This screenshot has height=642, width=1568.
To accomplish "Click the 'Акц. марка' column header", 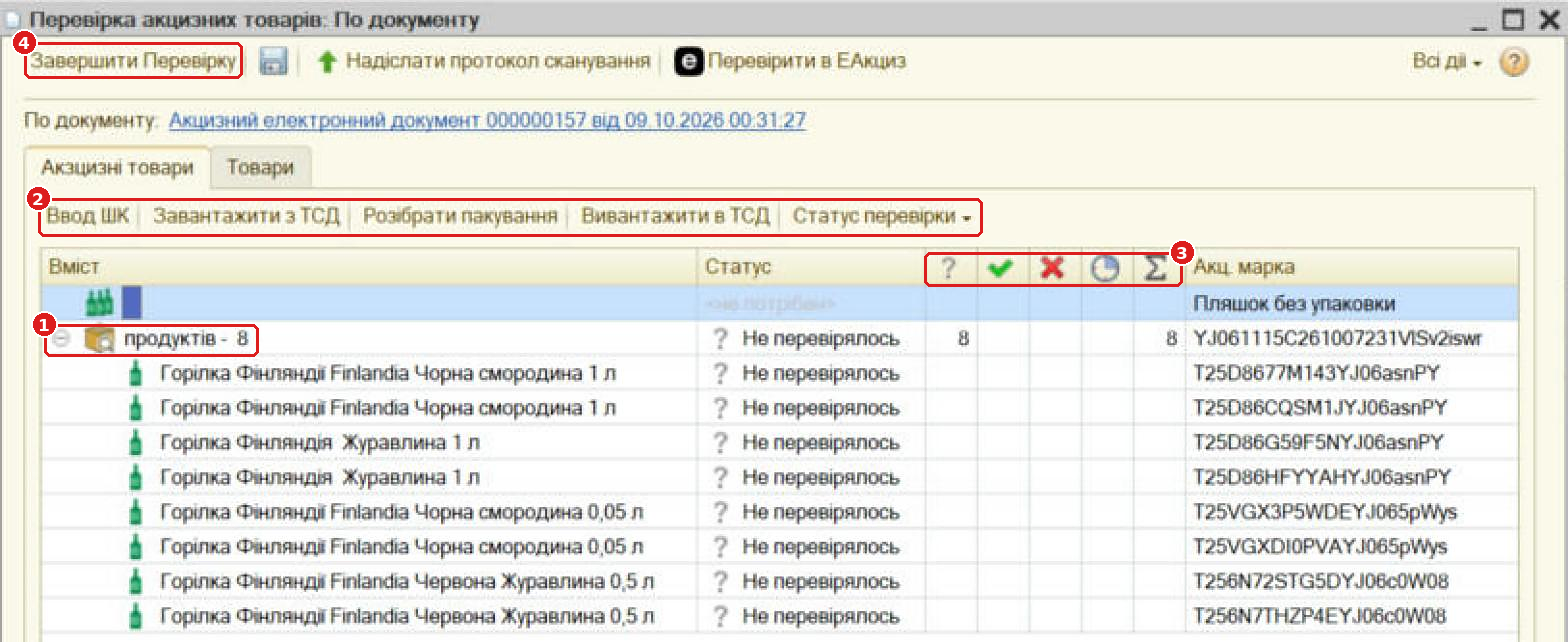I will 1352,268.
